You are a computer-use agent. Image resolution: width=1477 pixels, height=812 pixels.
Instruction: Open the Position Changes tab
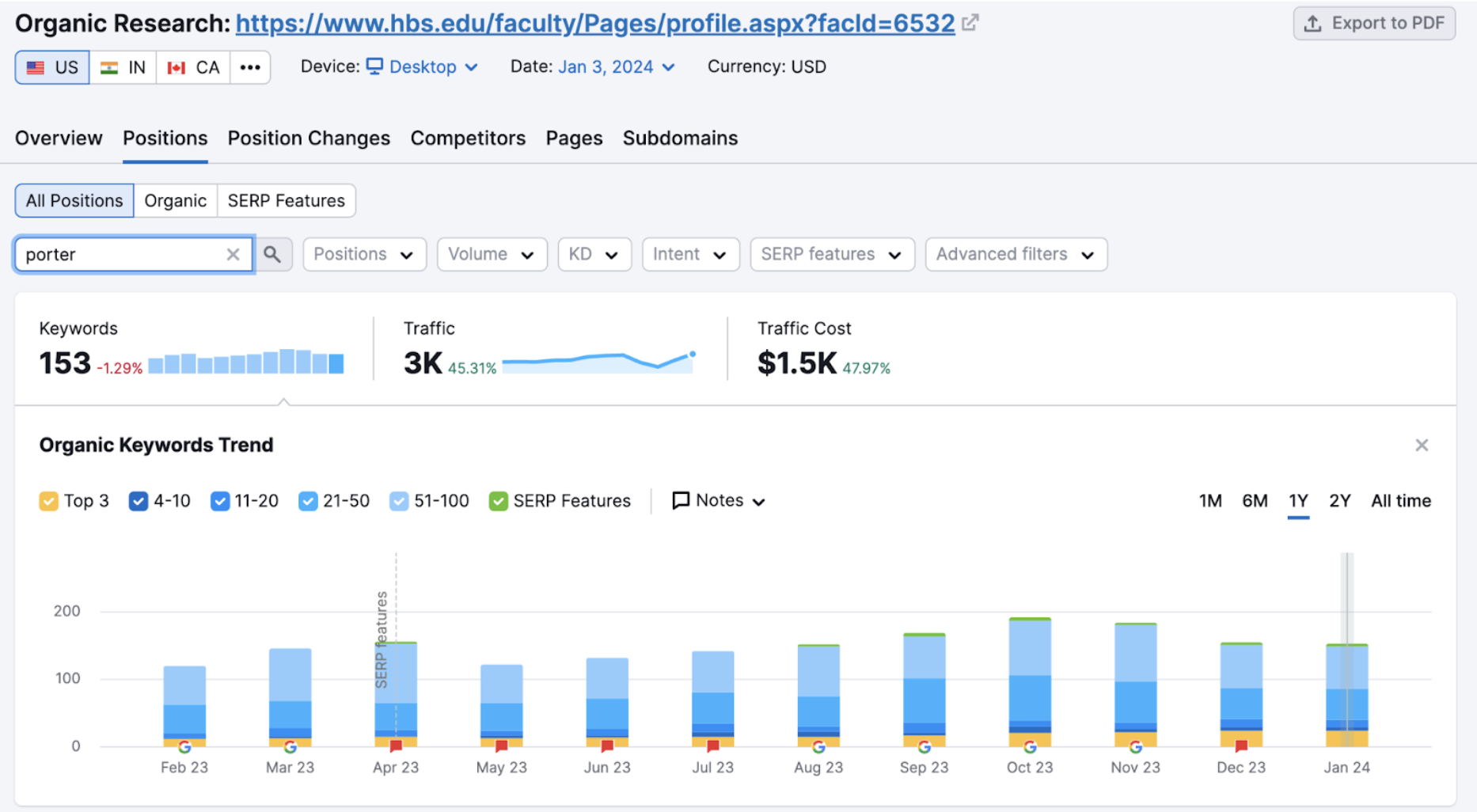[308, 138]
